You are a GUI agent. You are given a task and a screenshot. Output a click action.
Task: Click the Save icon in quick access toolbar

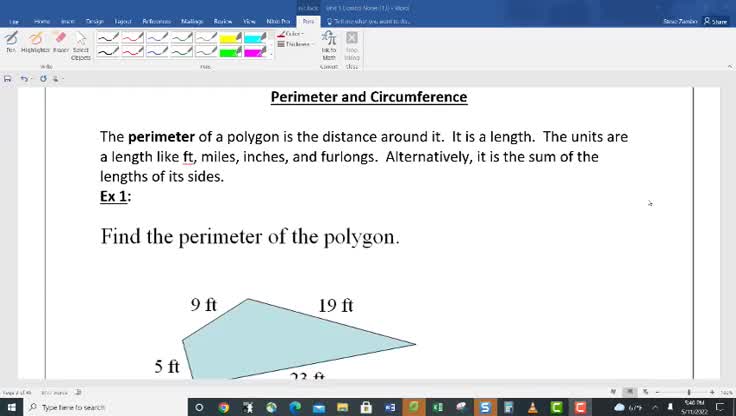point(8,78)
